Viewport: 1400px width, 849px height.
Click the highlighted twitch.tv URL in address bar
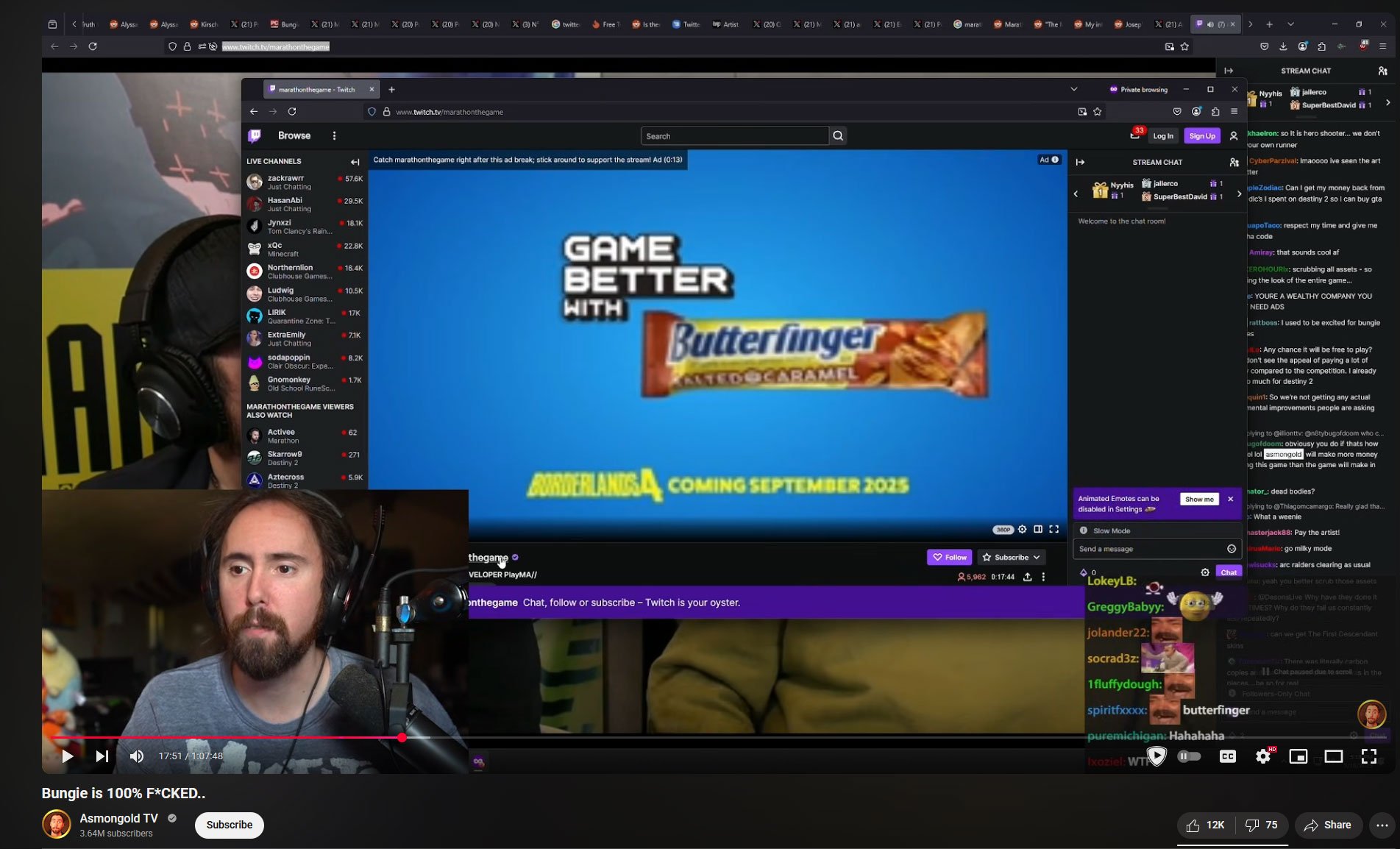pos(276,46)
